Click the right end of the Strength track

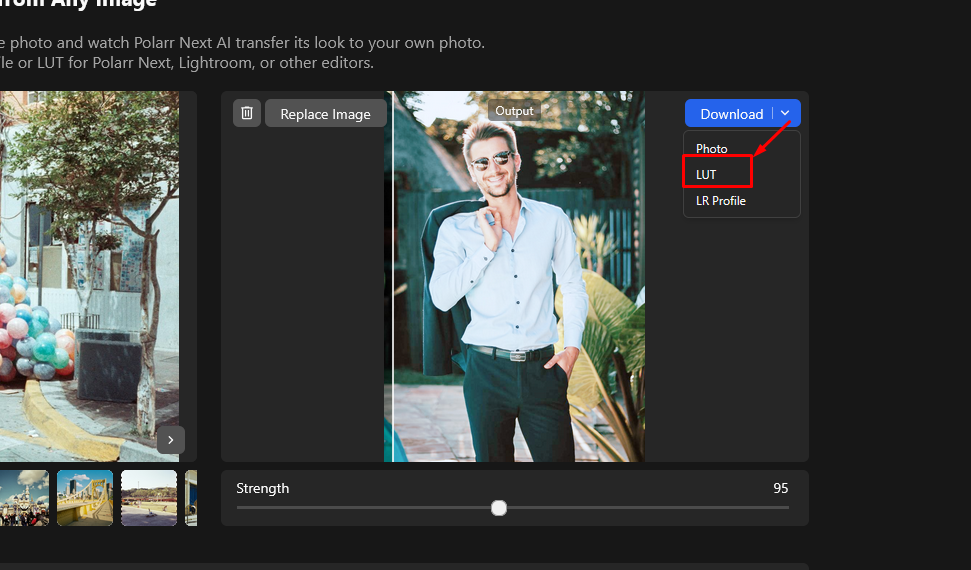787,508
